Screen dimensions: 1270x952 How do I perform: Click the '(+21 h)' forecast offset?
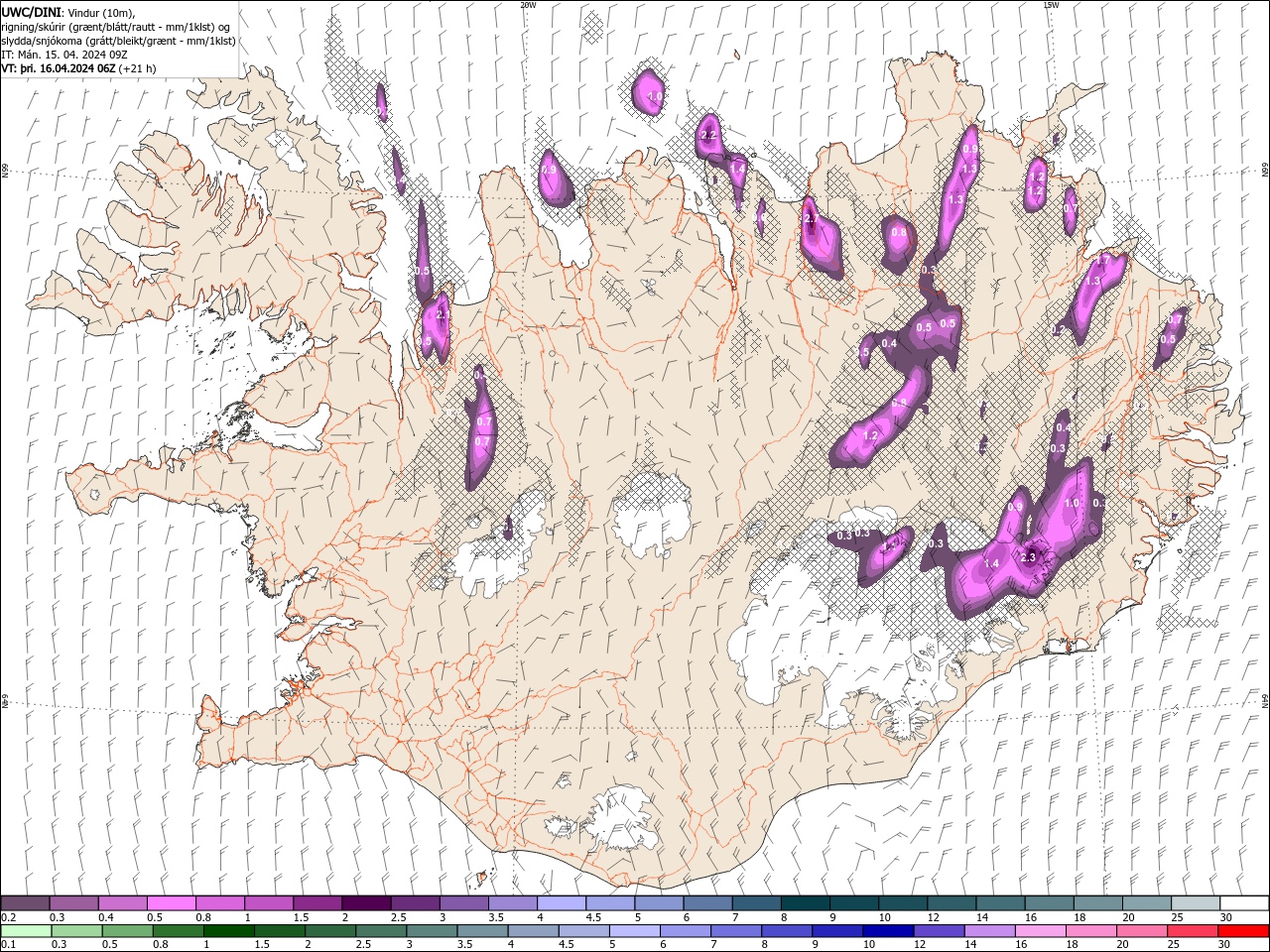137,68
